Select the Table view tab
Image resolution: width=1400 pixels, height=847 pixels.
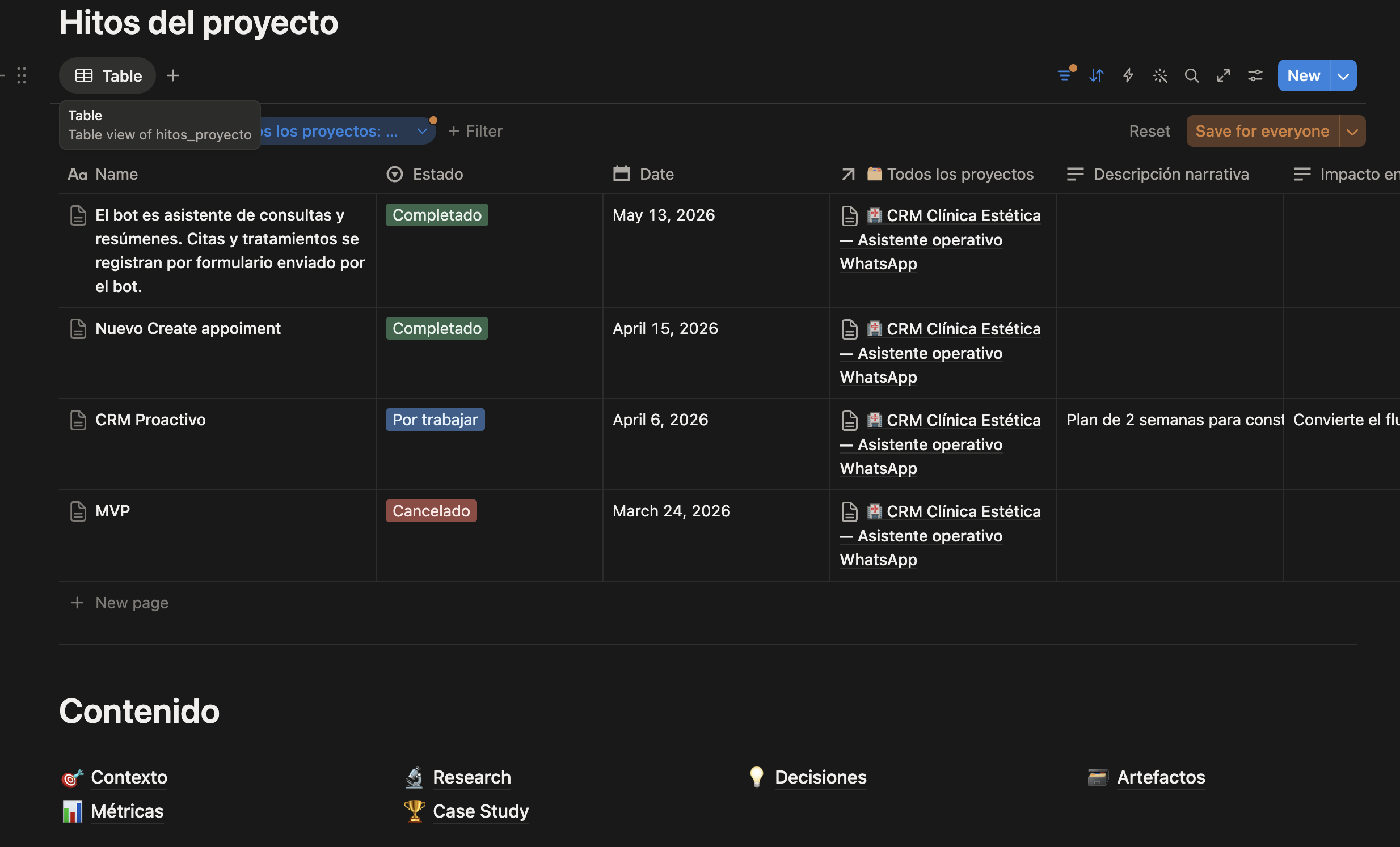tap(107, 75)
